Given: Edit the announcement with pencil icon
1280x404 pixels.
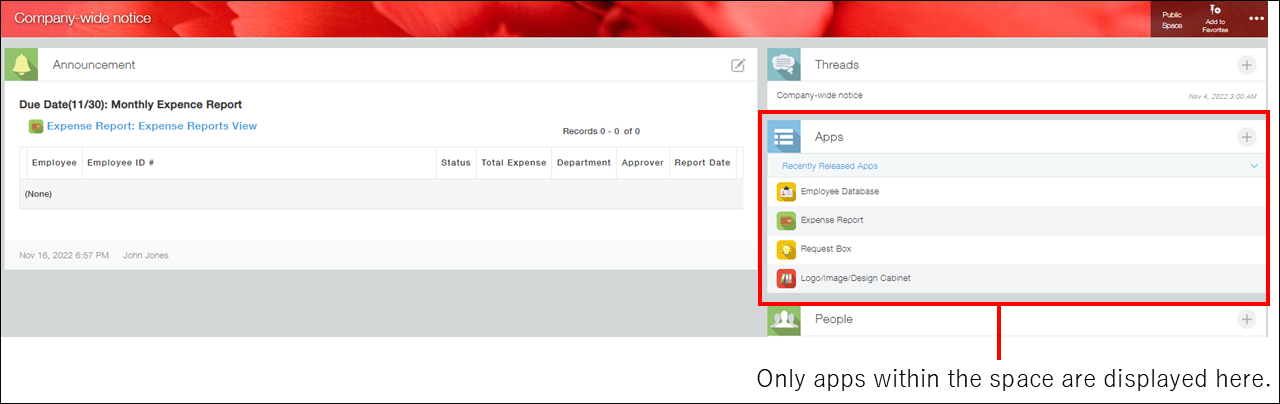Looking at the screenshot, I should pos(738,65).
